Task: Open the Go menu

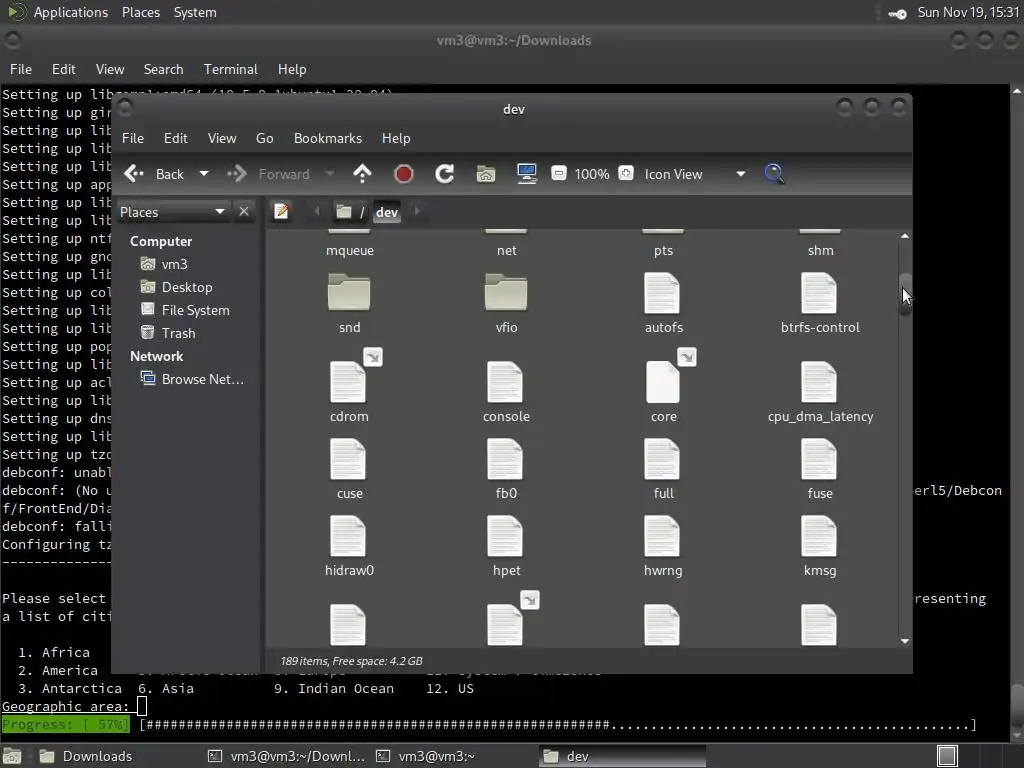Action: (264, 138)
